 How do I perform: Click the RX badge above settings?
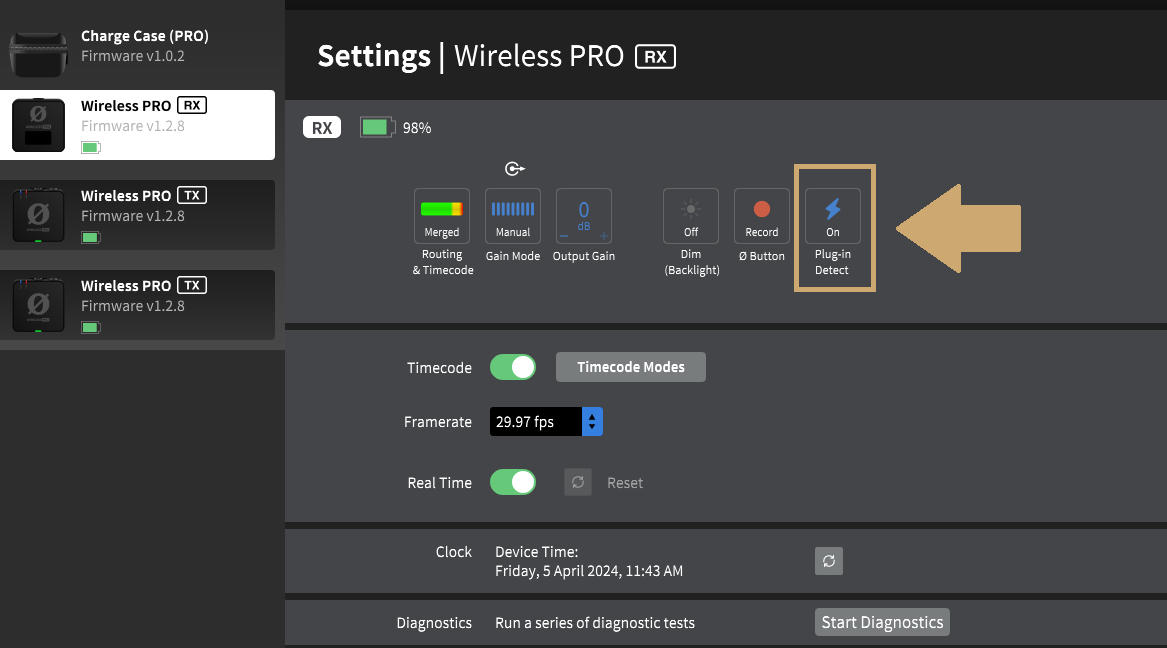[x=322, y=127]
